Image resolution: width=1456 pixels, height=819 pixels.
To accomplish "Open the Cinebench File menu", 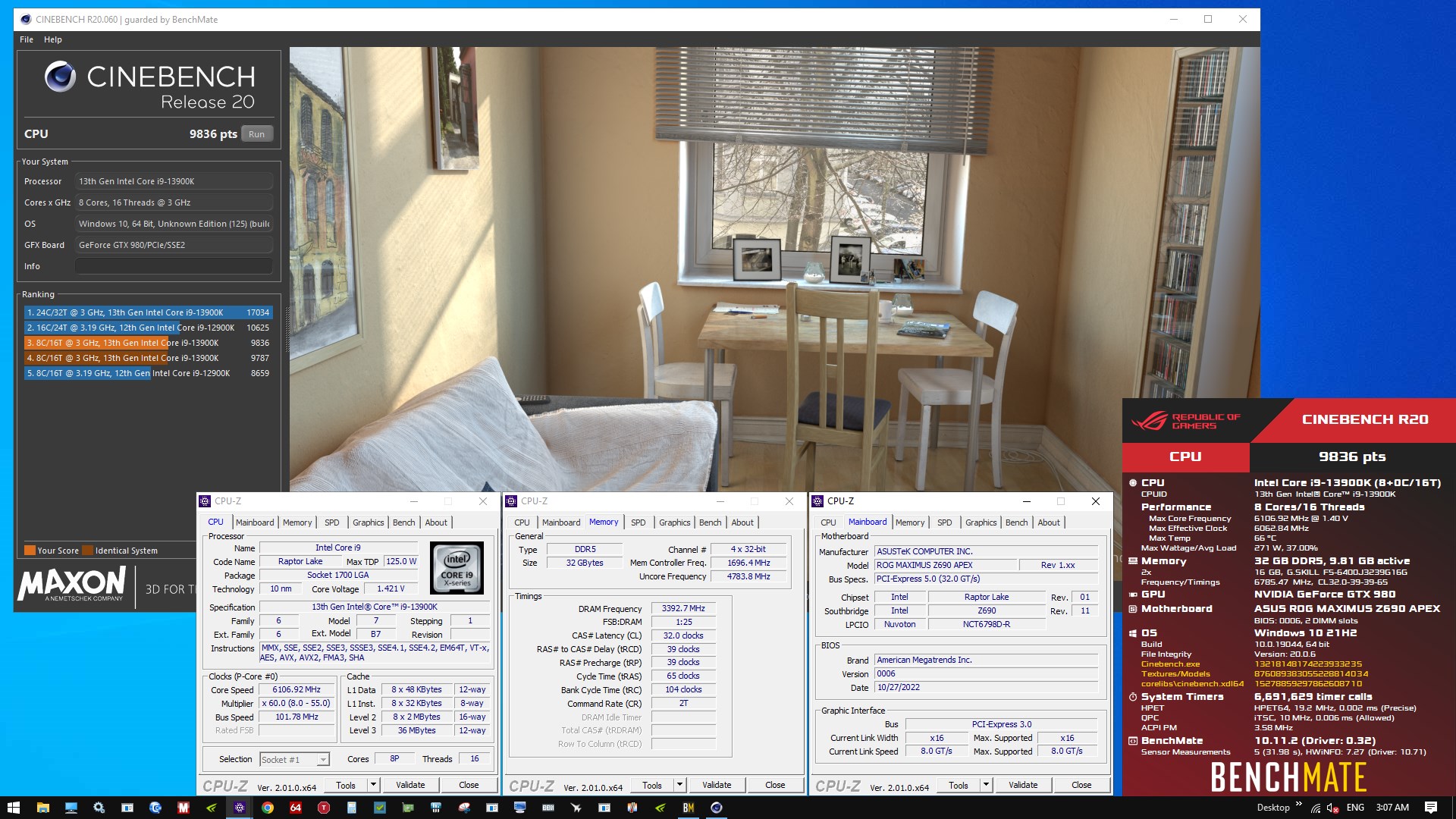I will point(27,39).
